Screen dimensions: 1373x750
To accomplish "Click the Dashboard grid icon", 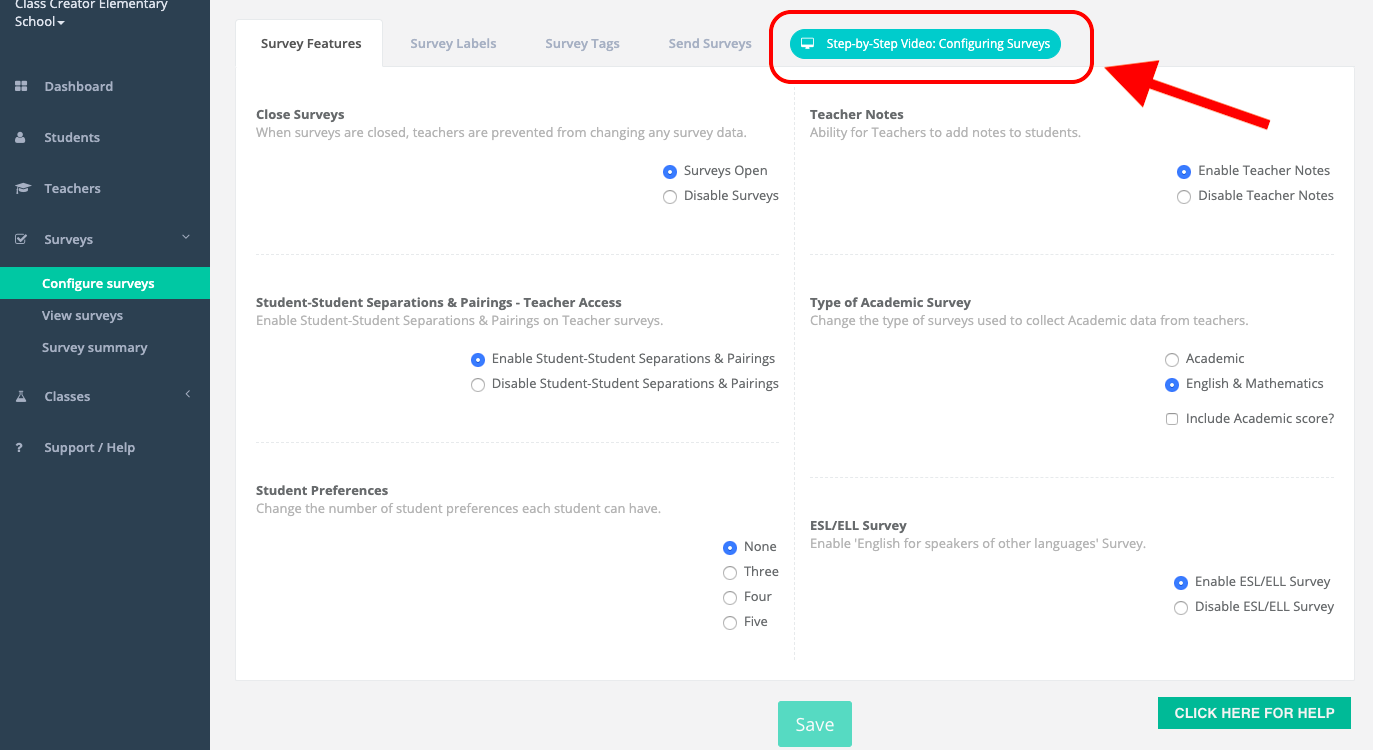I will pyautogui.click(x=21, y=87).
